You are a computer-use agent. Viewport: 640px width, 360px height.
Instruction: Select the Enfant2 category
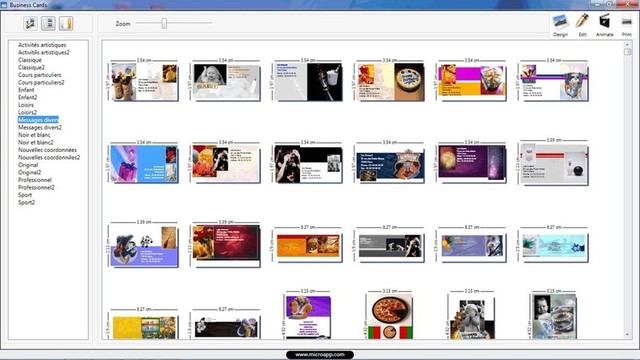[x=27, y=98]
